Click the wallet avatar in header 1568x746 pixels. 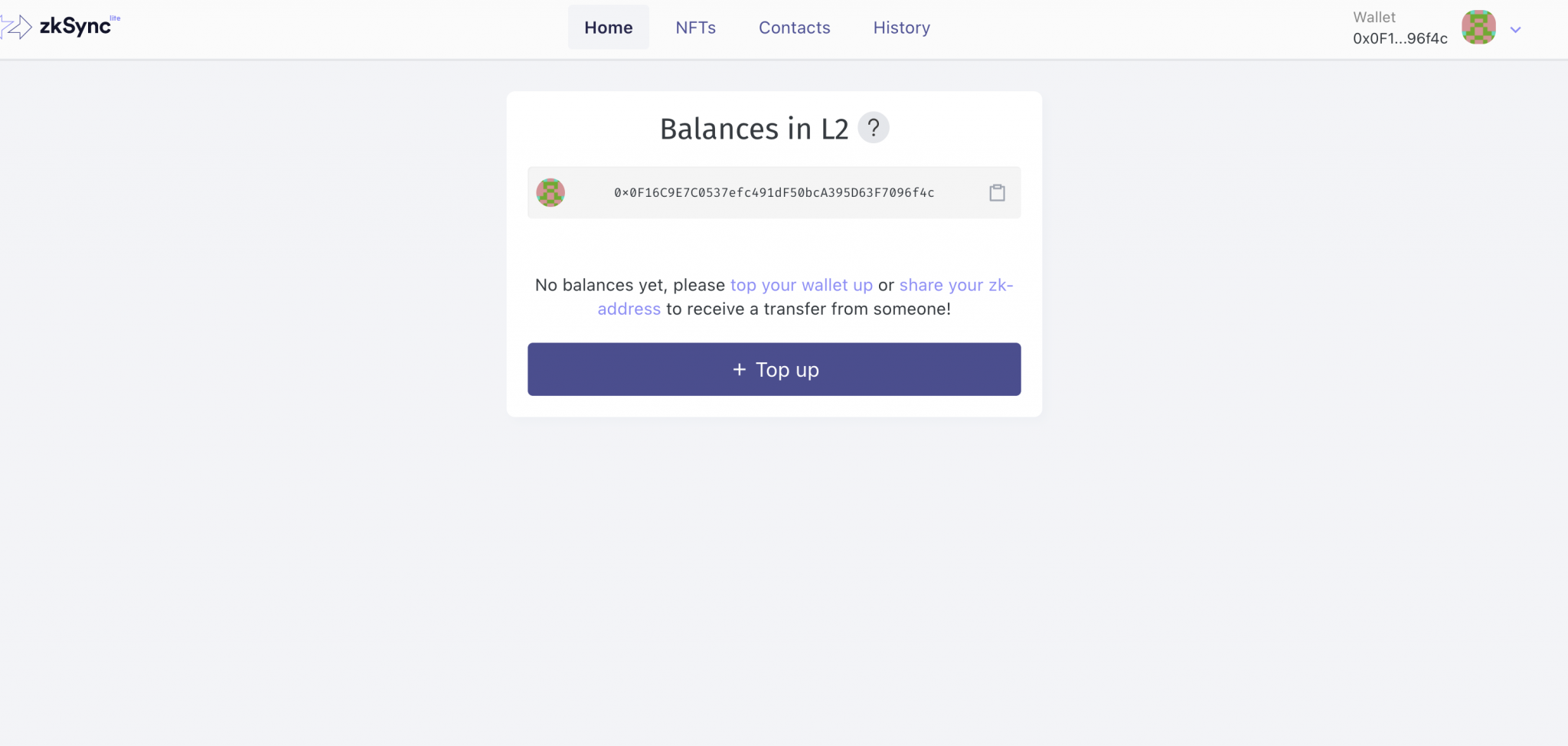[x=1478, y=28]
